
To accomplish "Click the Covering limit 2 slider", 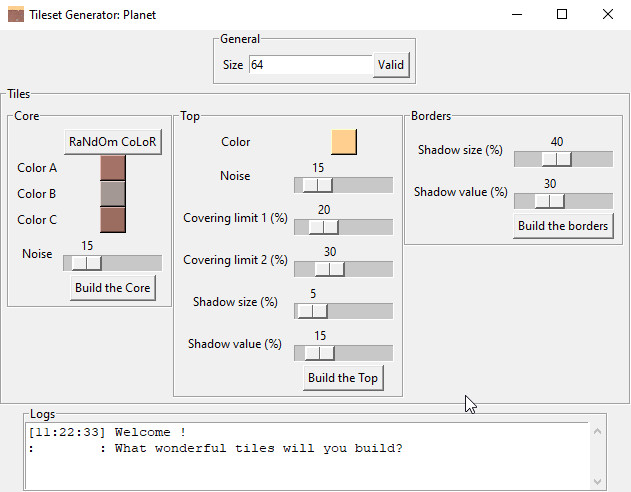I will click(x=343, y=269).
